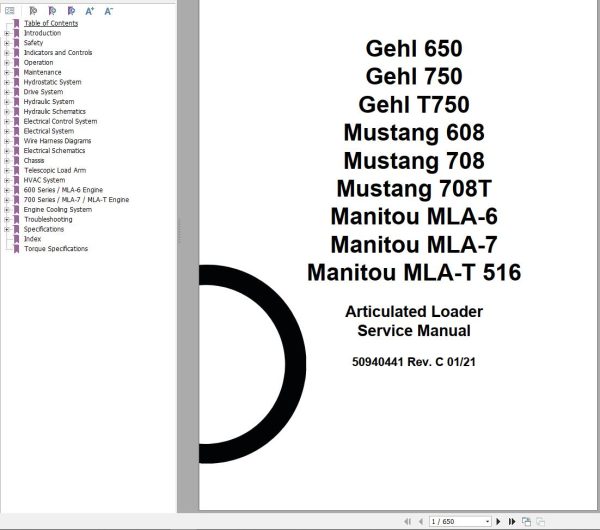Click the 'Gehl T750' title line
The width and height of the screenshot is (600, 530).
414,104
